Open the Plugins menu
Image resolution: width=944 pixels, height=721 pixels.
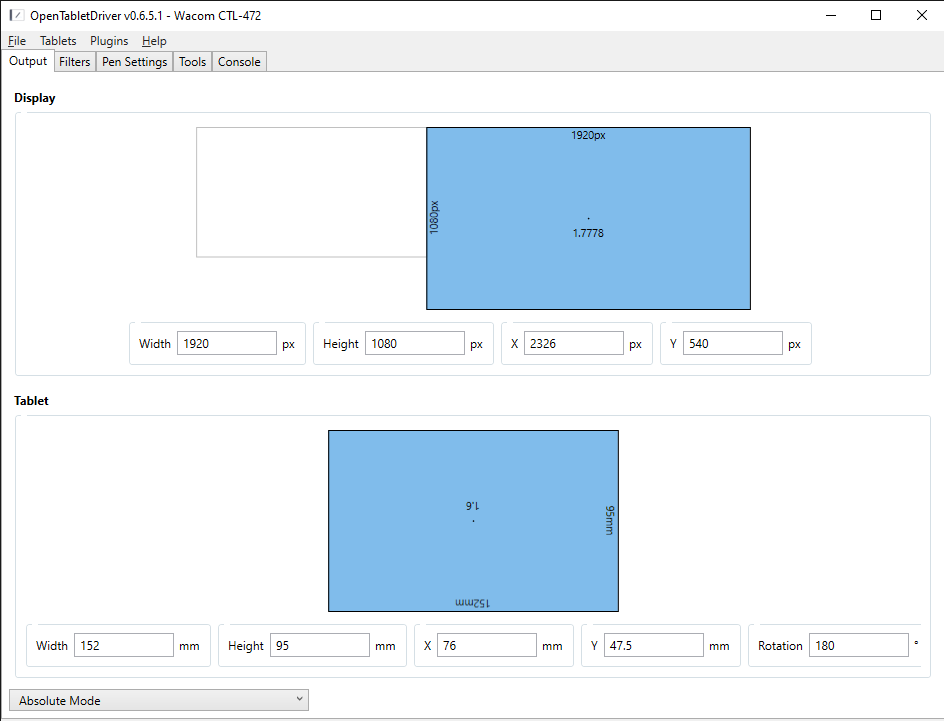[109, 41]
